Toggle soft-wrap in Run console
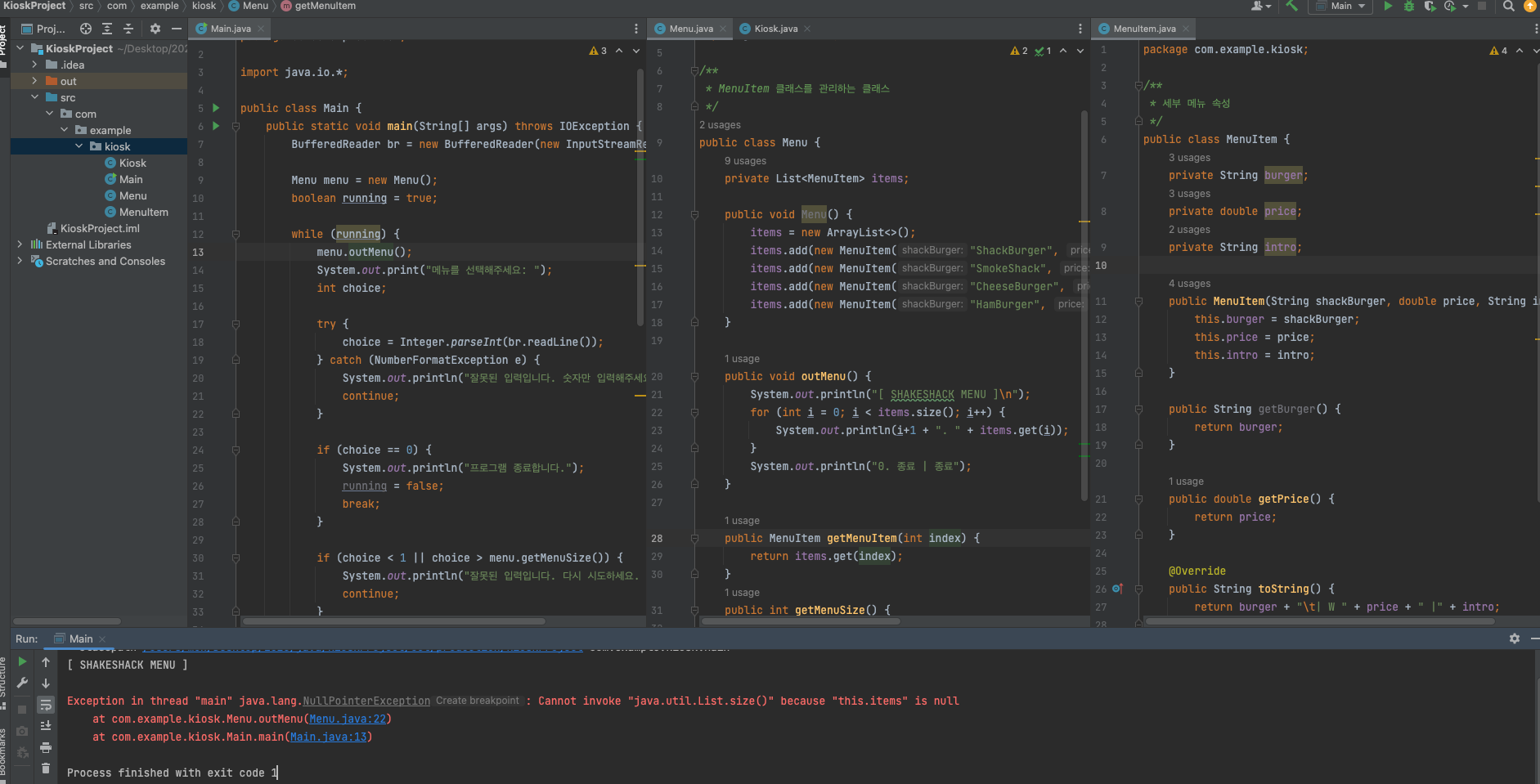The image size is (1540, 784). point(46,704)
